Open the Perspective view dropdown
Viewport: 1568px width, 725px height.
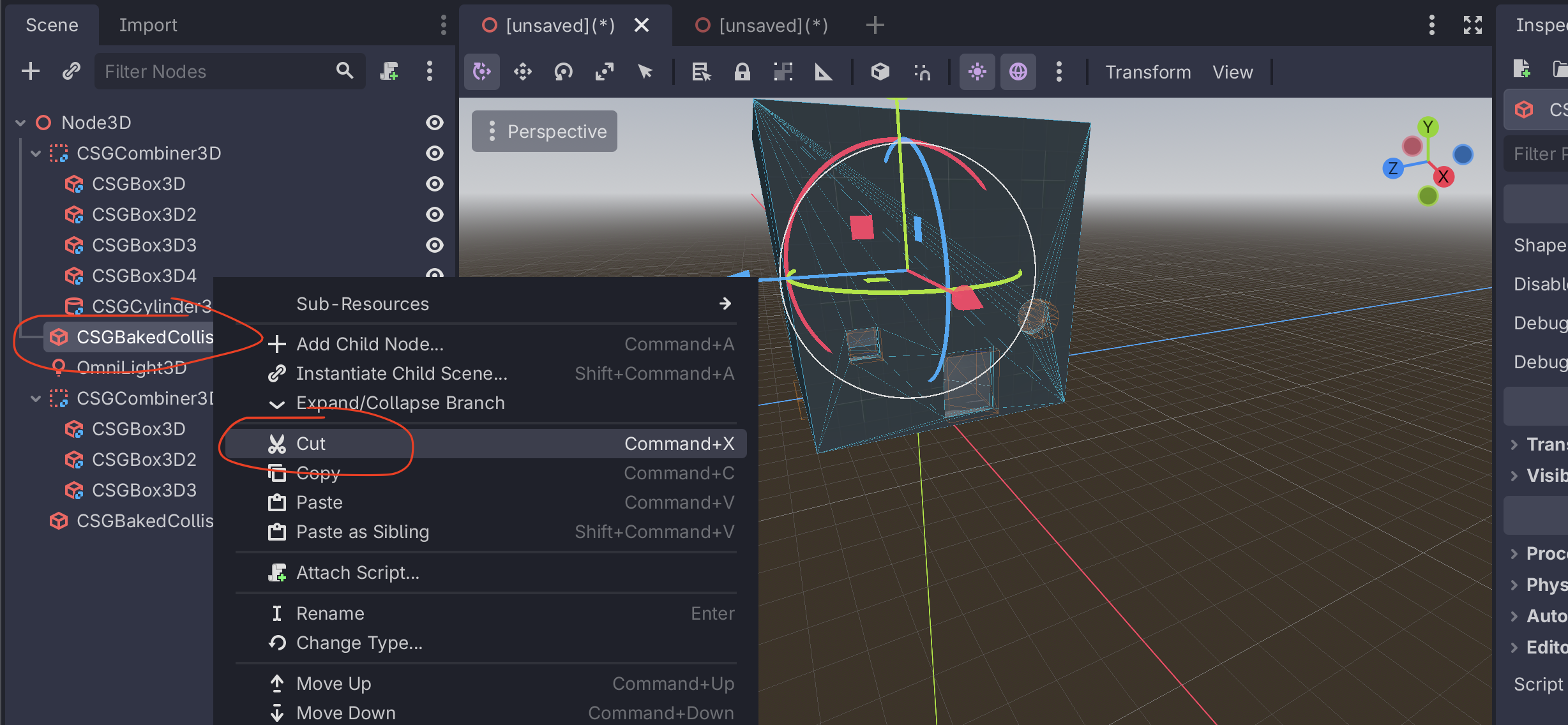(545, 131)
